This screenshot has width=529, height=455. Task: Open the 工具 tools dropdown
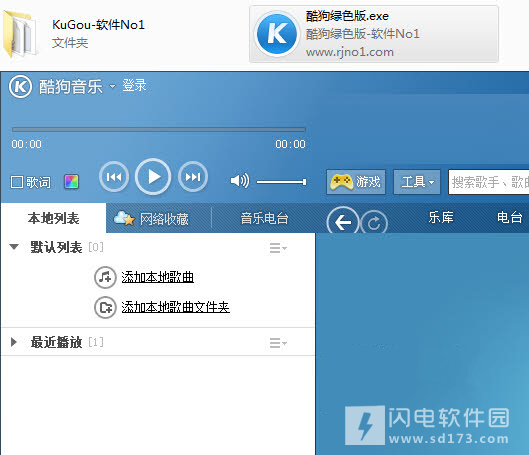[x=417, y=182]
